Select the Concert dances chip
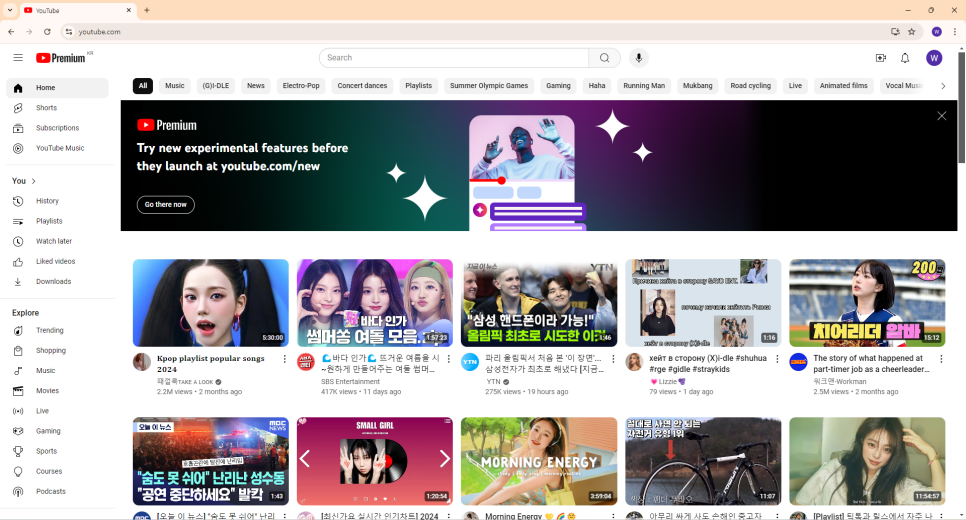Image resolution: width=966 pixels, height=520 pixels. pyautogui.click(x=362, y=86)
